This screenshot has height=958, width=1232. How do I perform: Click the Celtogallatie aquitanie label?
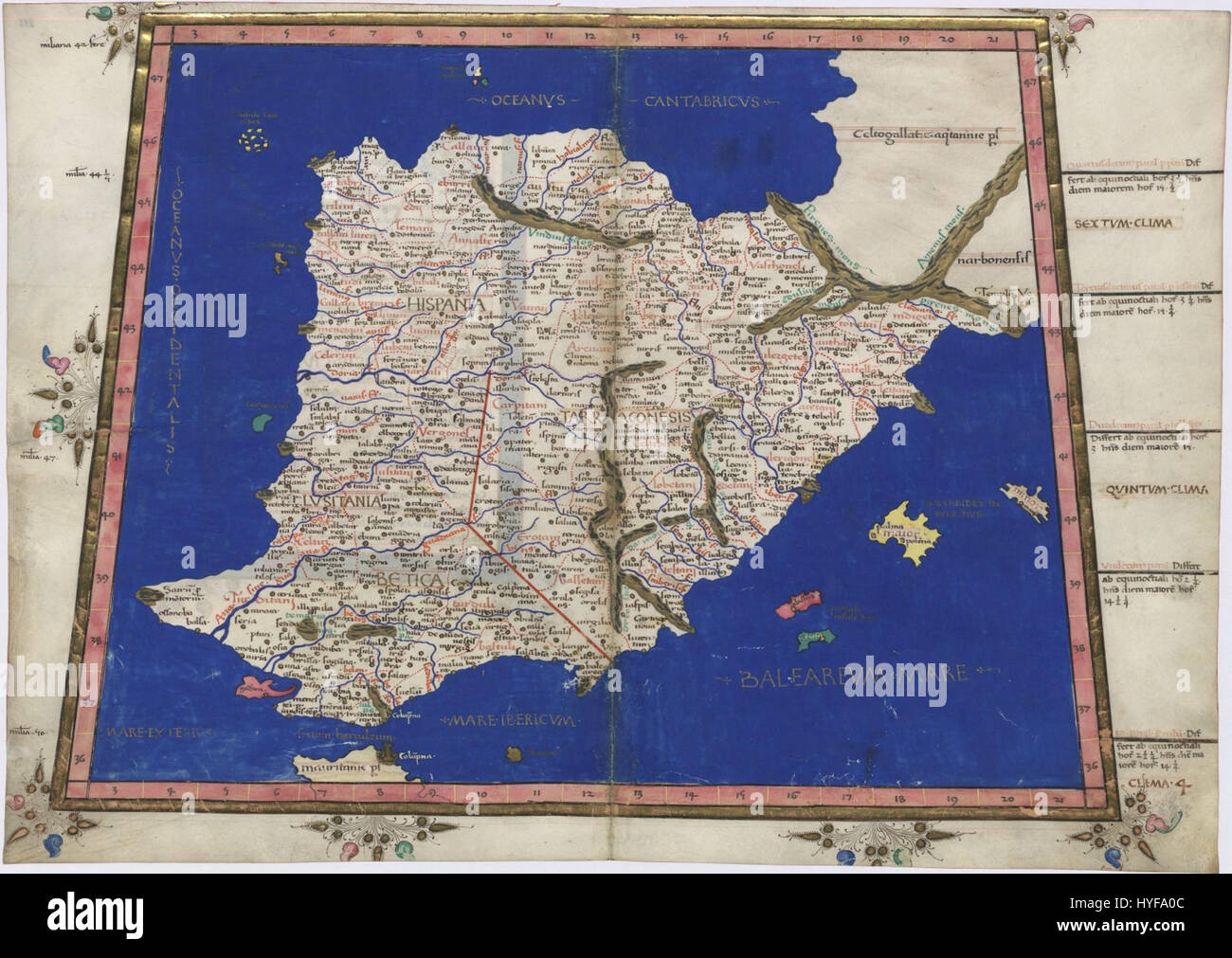coord(927,135)
